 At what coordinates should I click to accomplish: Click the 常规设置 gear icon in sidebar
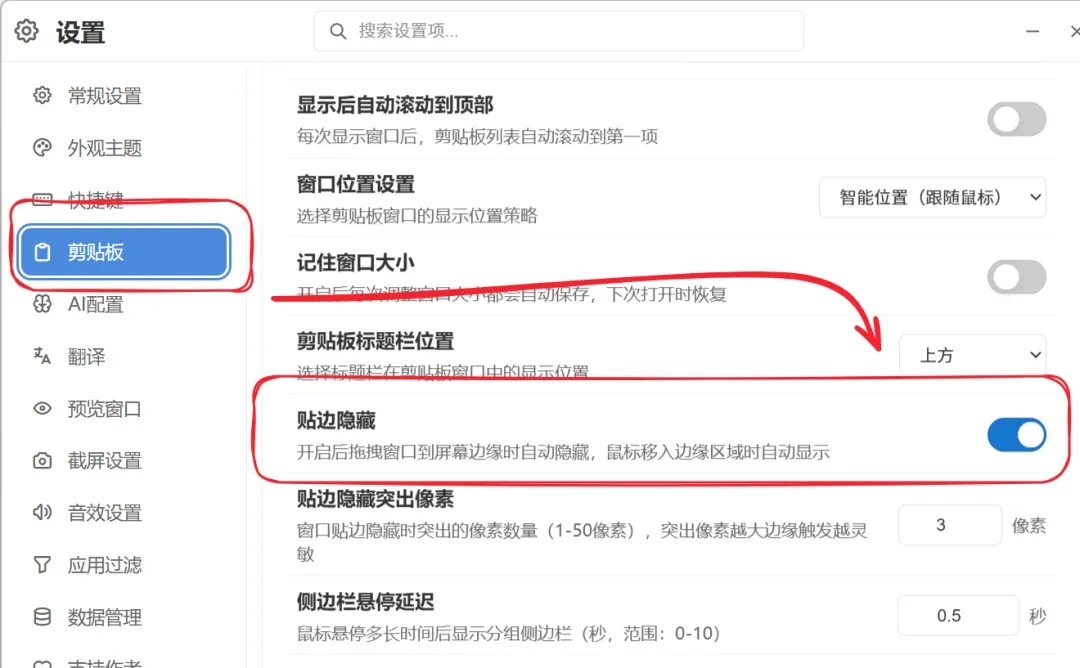click(x=42, y=95)
